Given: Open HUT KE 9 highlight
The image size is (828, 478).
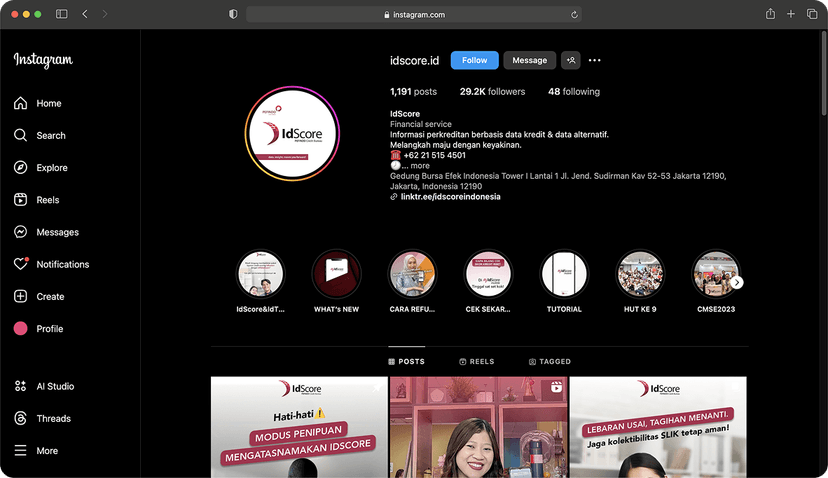Looking at the screenshot, I should 640,274.
